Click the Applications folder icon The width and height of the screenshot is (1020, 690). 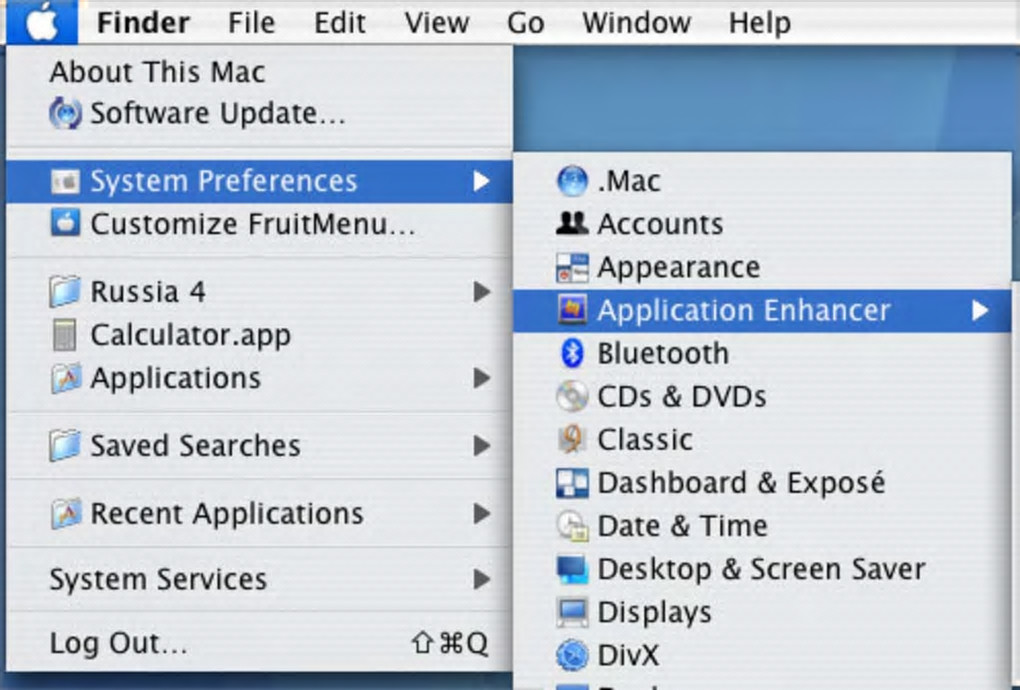(x=66, y=378)
